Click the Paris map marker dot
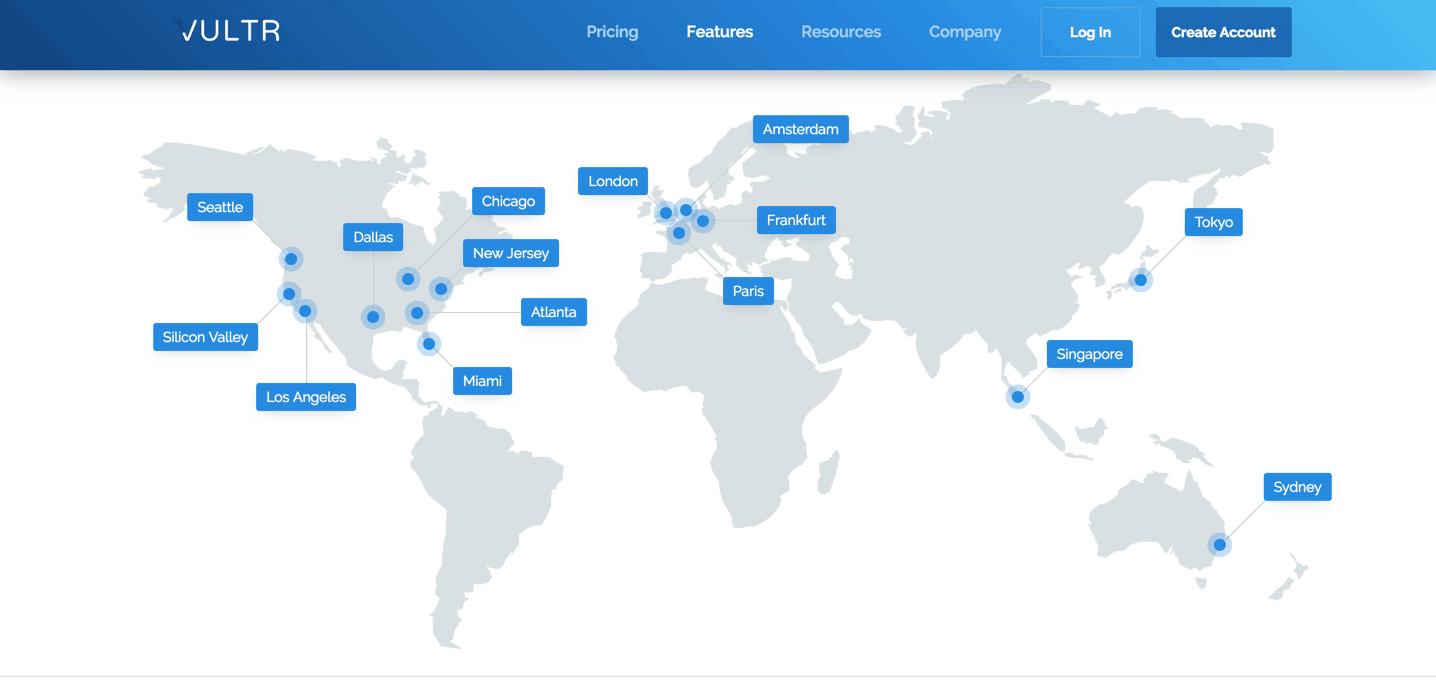The height and width of the screenshot is (680, 1436). pos(679,233)
